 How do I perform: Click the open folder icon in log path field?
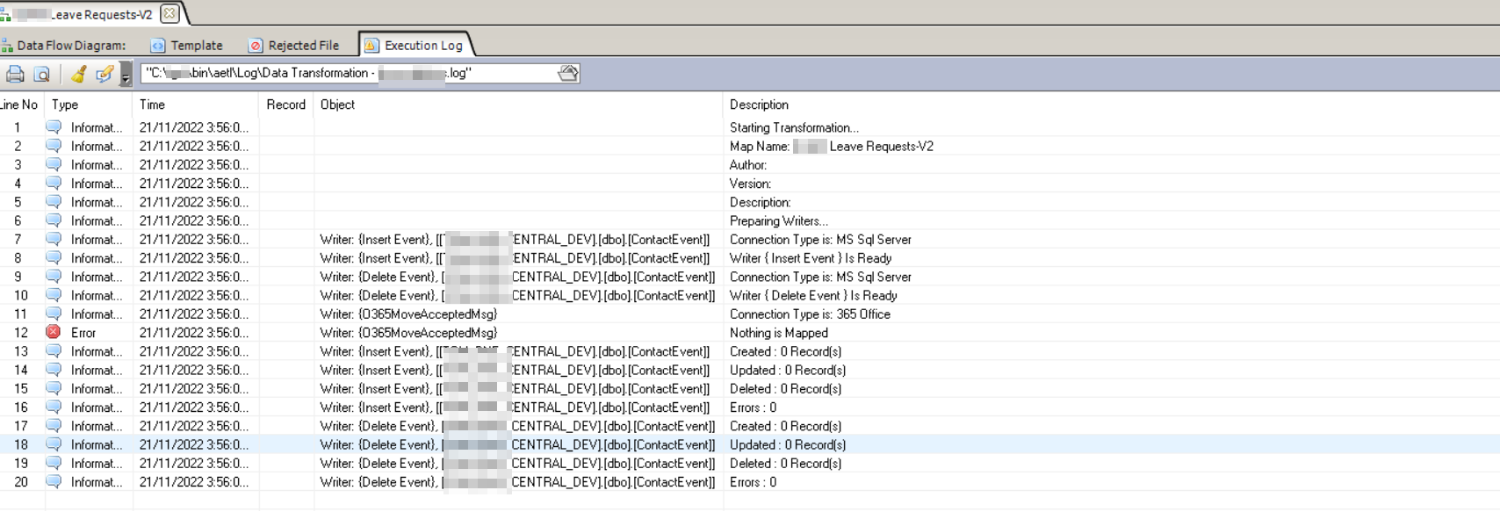[x=568, y=73]
